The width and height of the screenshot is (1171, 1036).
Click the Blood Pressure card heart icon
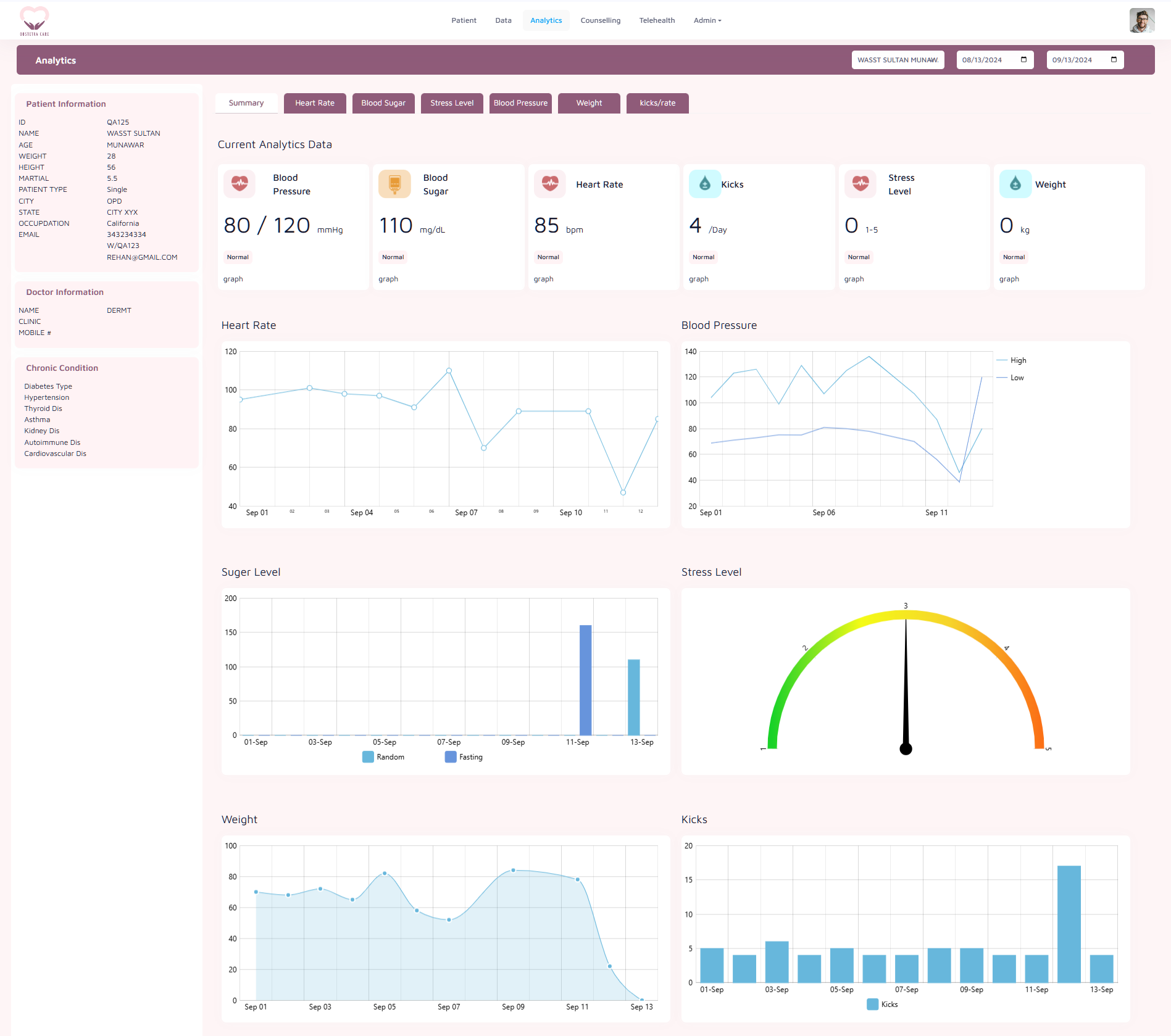pos(240,184)
